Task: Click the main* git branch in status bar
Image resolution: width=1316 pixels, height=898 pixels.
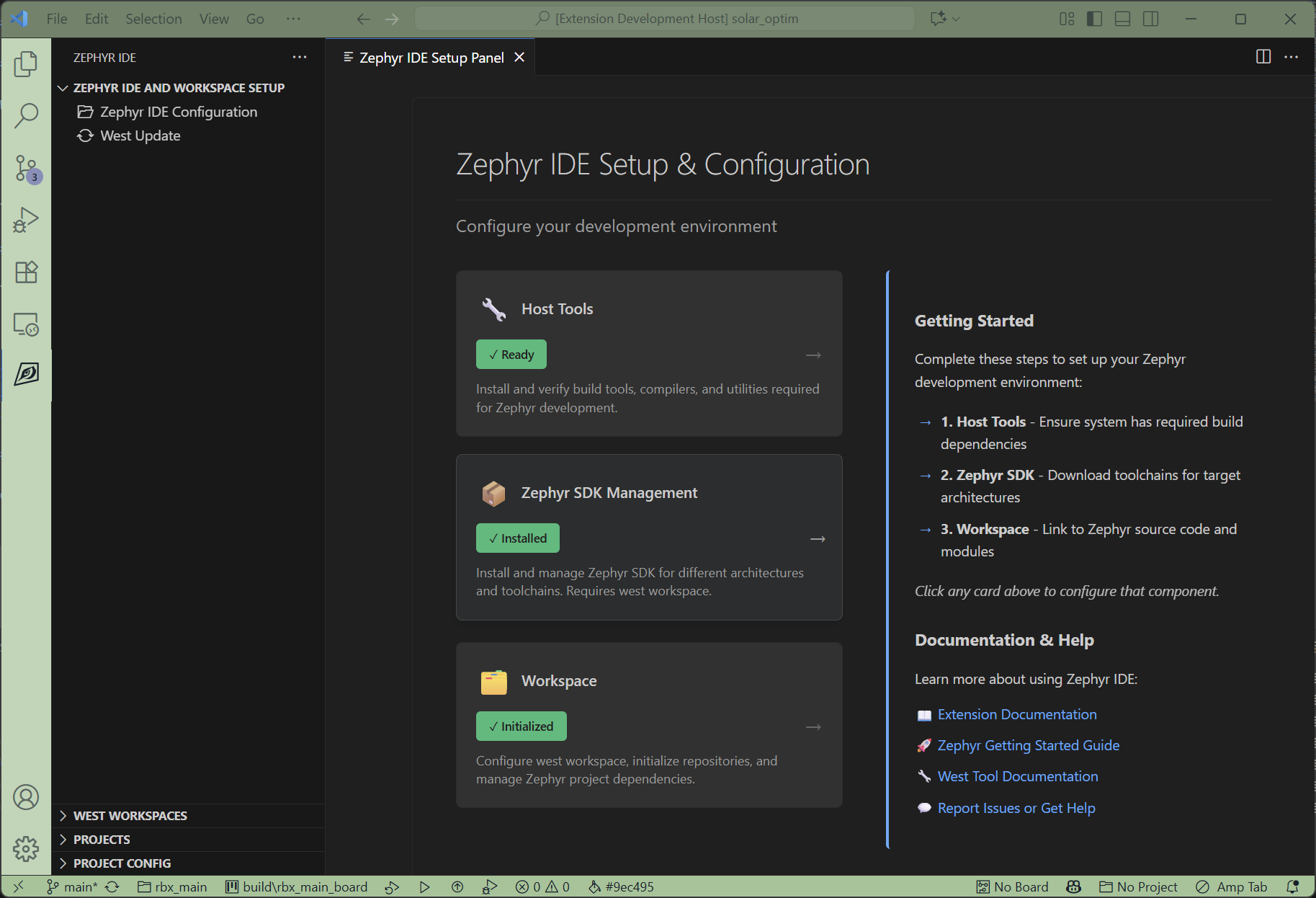Action: tap(71, 886)
